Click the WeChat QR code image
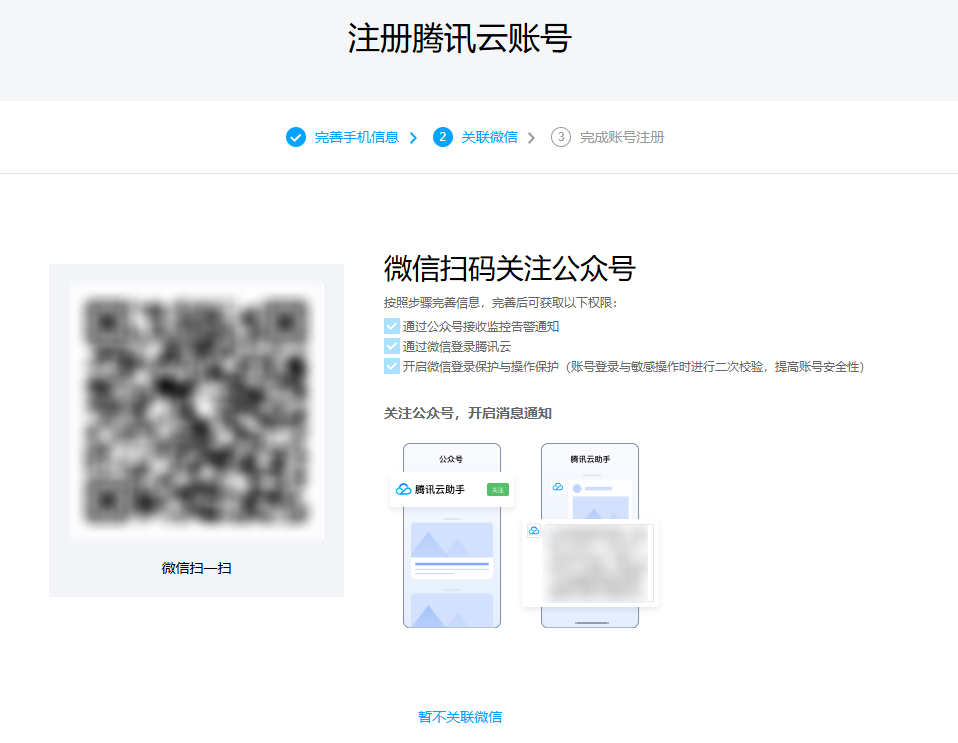 point(196,411)
